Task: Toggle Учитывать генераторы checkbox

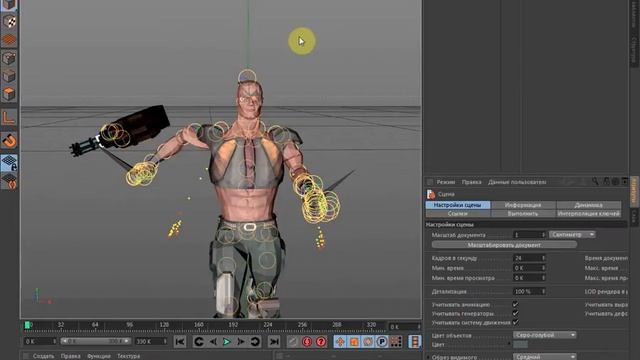Action: (516, 313)
